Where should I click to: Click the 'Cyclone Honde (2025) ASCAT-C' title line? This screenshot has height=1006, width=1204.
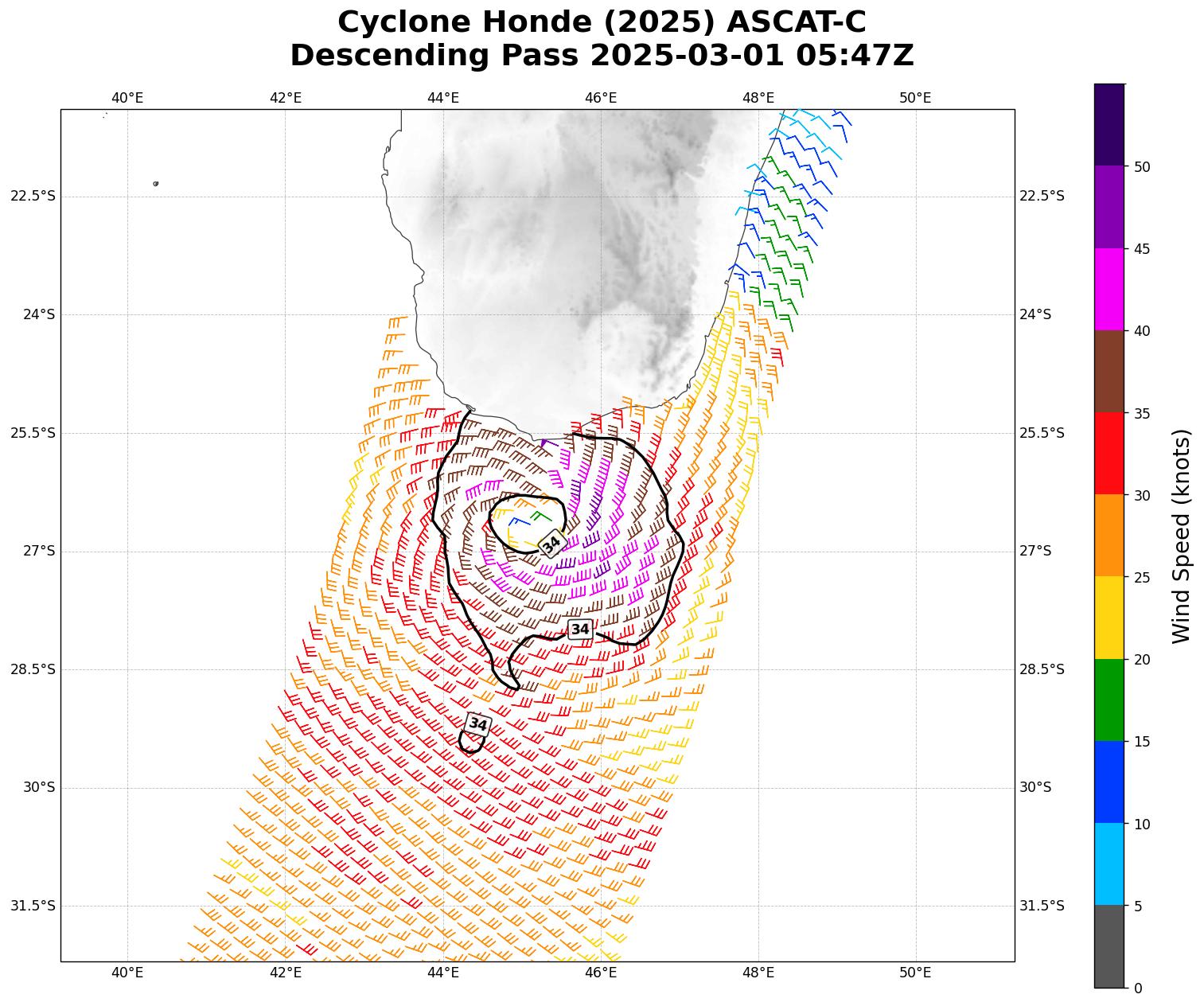602,22
